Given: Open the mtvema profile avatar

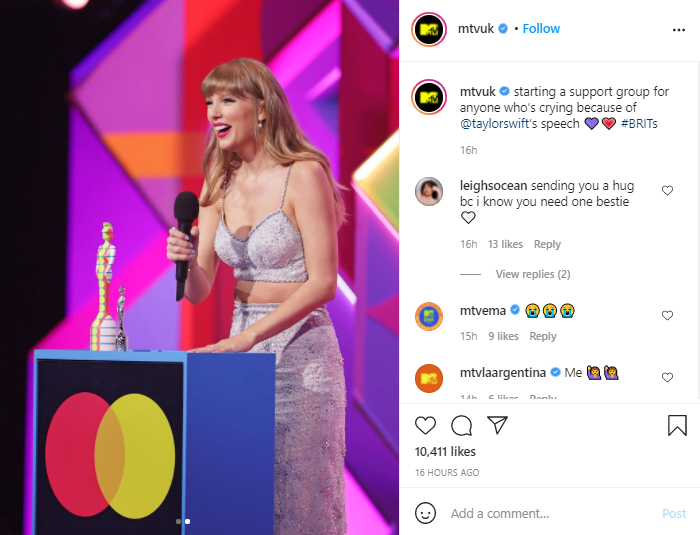Looking at the screenshot, I should pyautogui.click(x=429, y=317).
